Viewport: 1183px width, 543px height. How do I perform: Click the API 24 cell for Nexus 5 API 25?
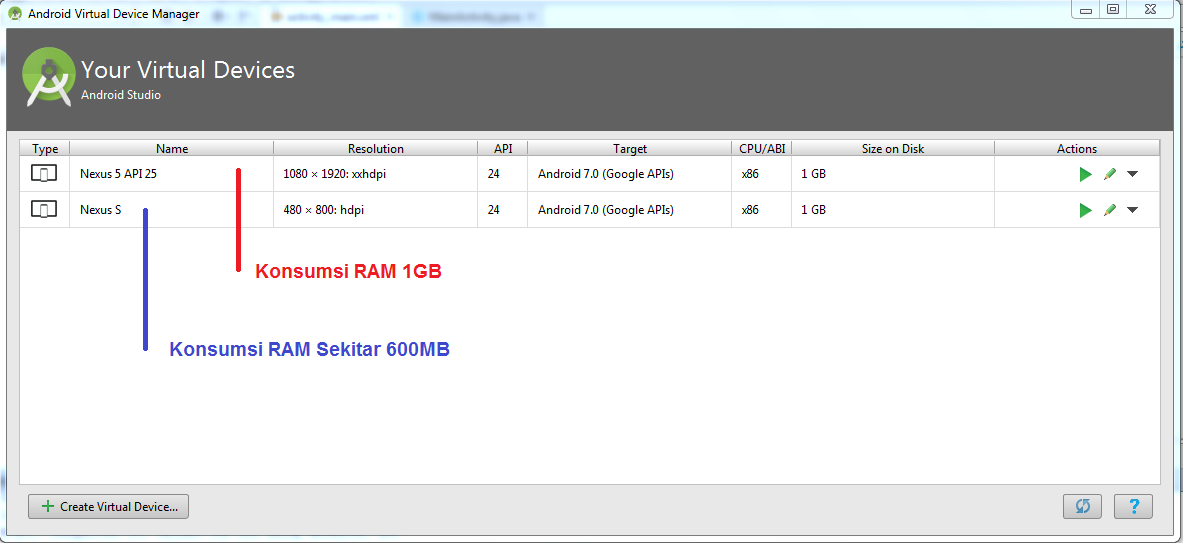click(x=502, y=174)
